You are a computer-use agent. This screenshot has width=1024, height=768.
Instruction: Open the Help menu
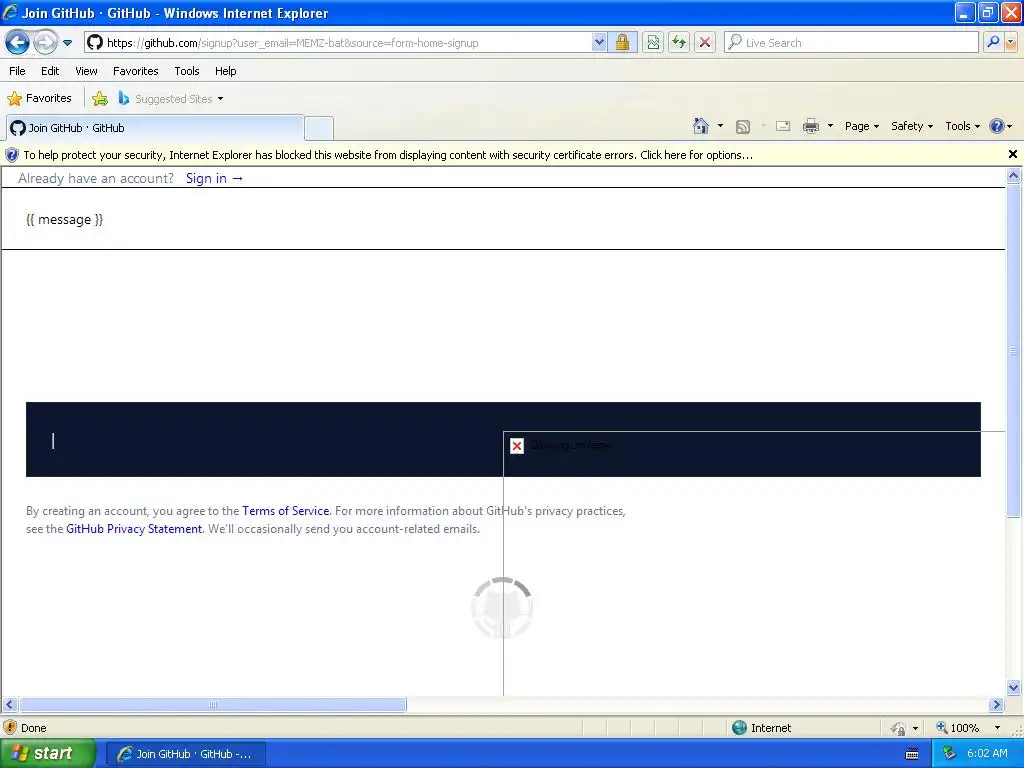(x=225, y=71)
